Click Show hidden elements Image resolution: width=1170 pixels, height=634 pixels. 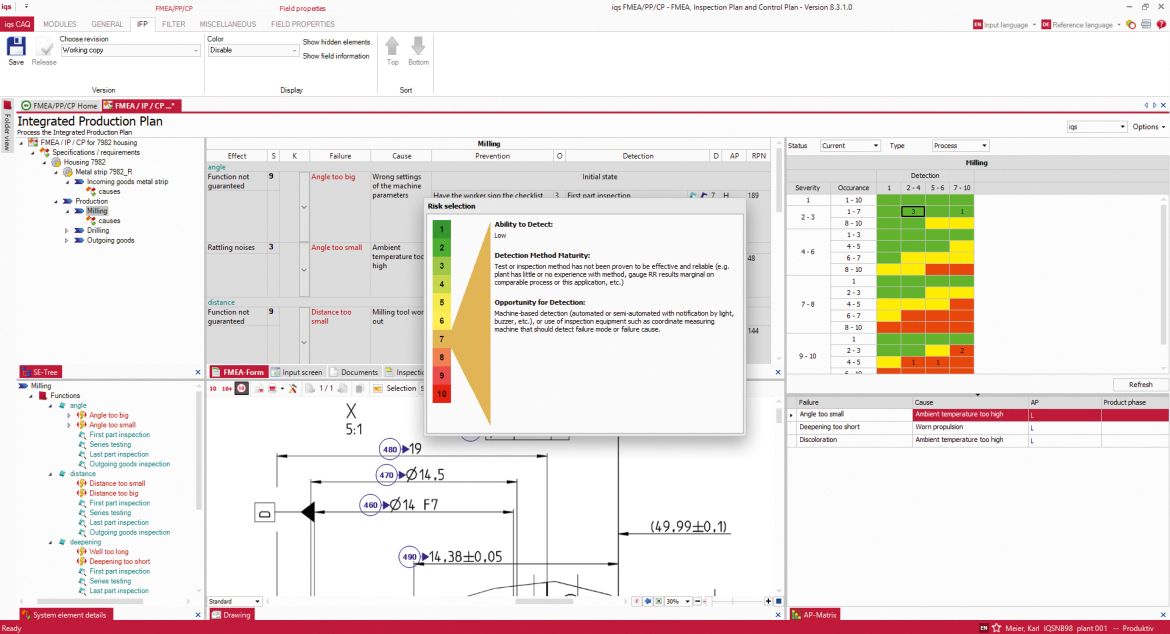[338, 44]
